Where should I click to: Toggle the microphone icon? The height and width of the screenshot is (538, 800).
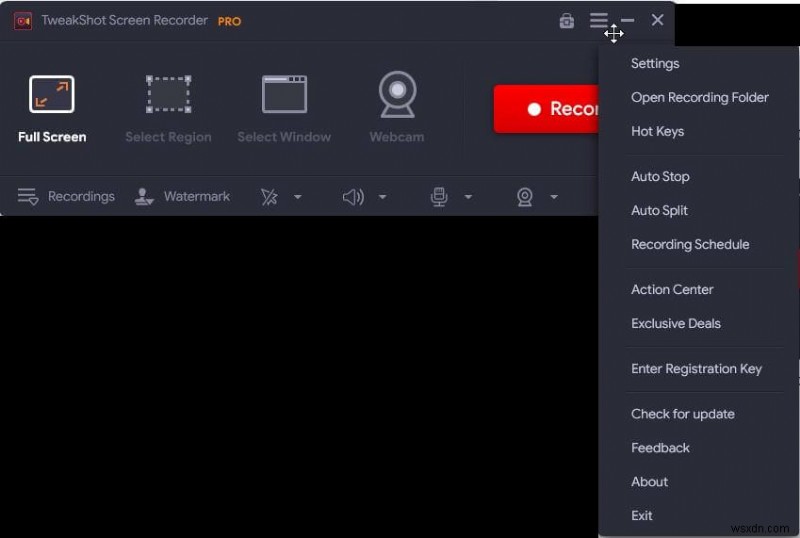[439, 197]
